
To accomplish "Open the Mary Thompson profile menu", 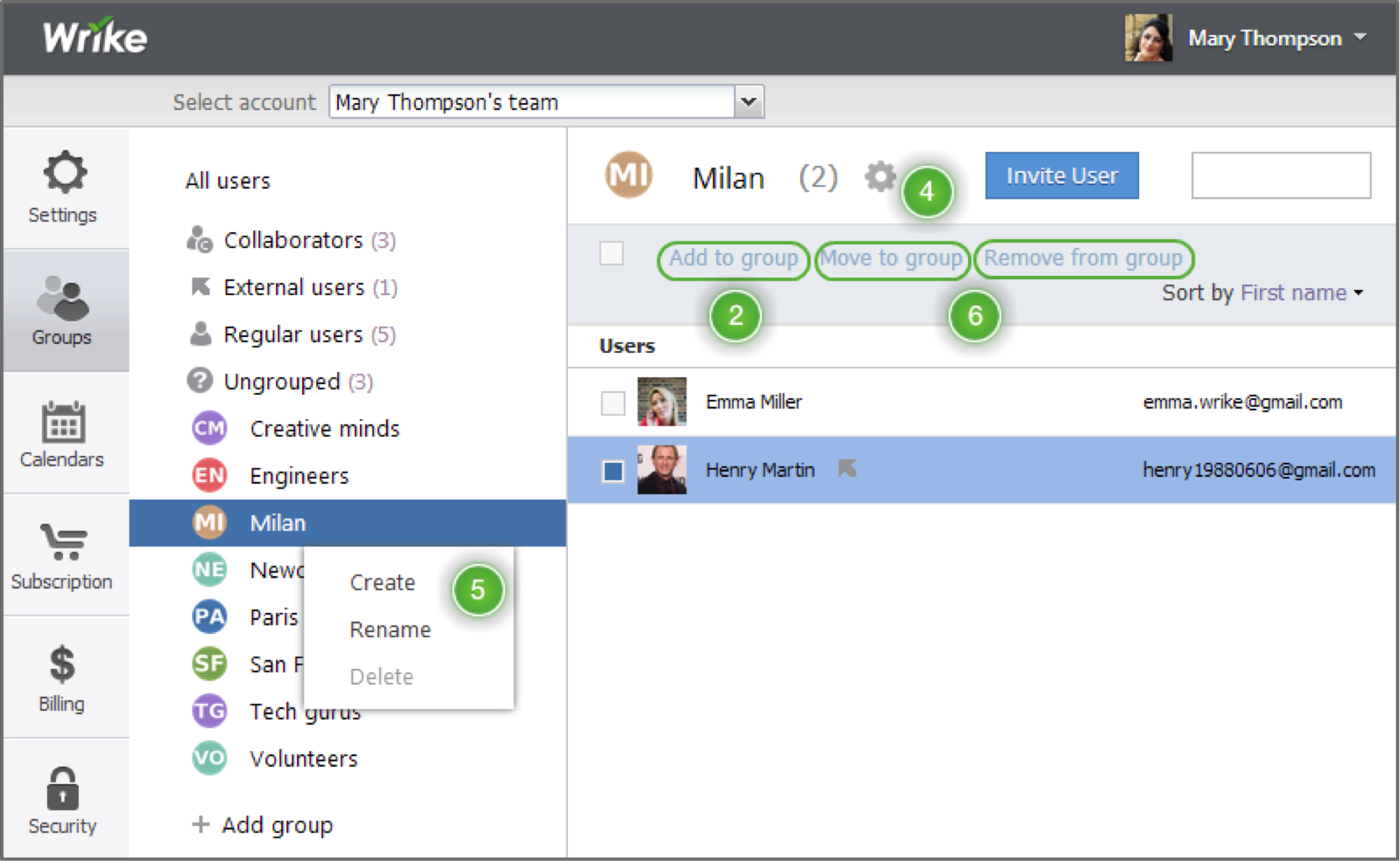I will click(x=1269, y=39).
